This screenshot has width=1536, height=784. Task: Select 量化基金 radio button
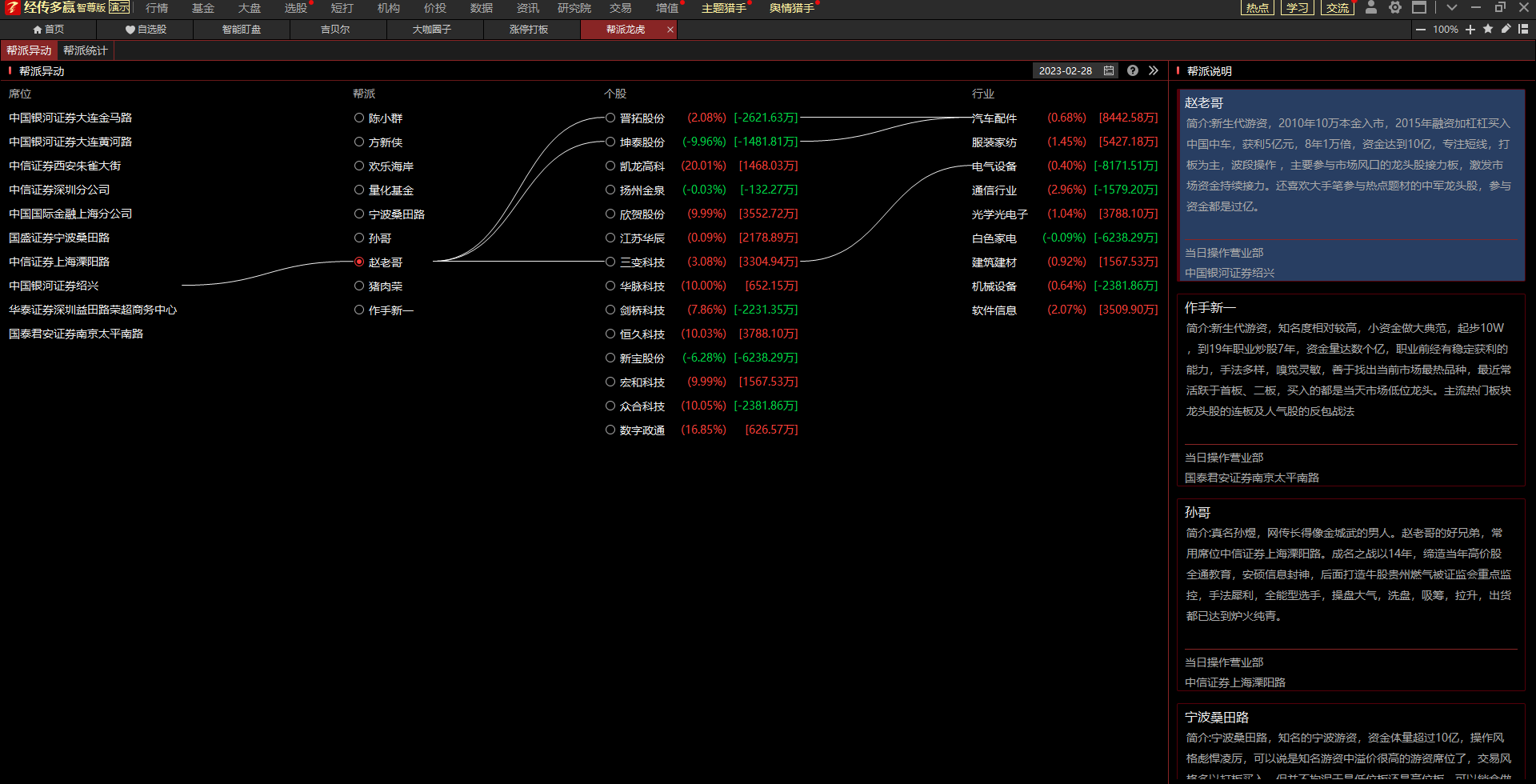359,190
